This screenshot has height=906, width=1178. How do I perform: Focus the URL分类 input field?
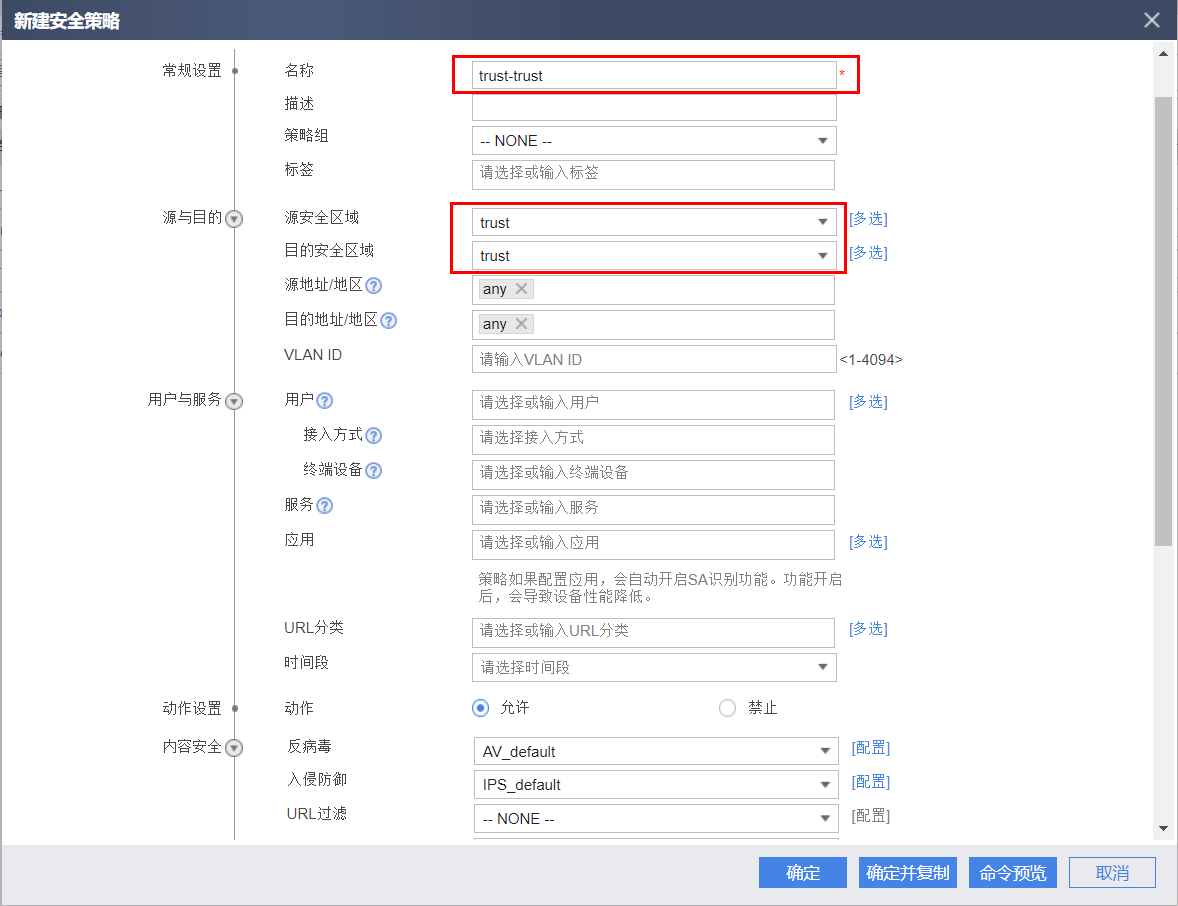tap(653, 633)
